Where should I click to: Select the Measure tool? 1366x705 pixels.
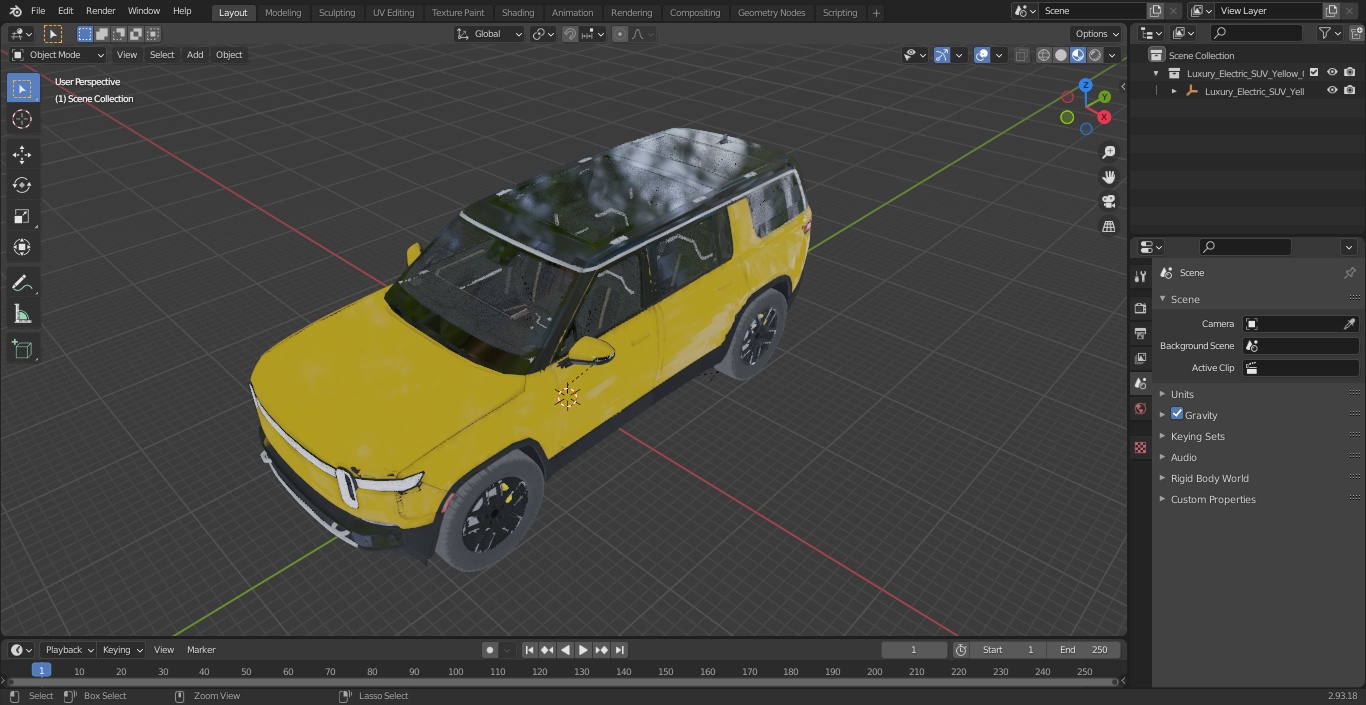point(22,315)
